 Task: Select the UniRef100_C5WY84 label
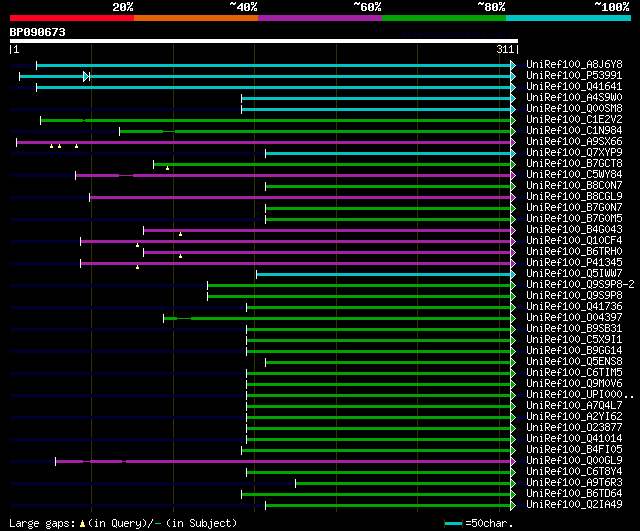coord(574,175)
